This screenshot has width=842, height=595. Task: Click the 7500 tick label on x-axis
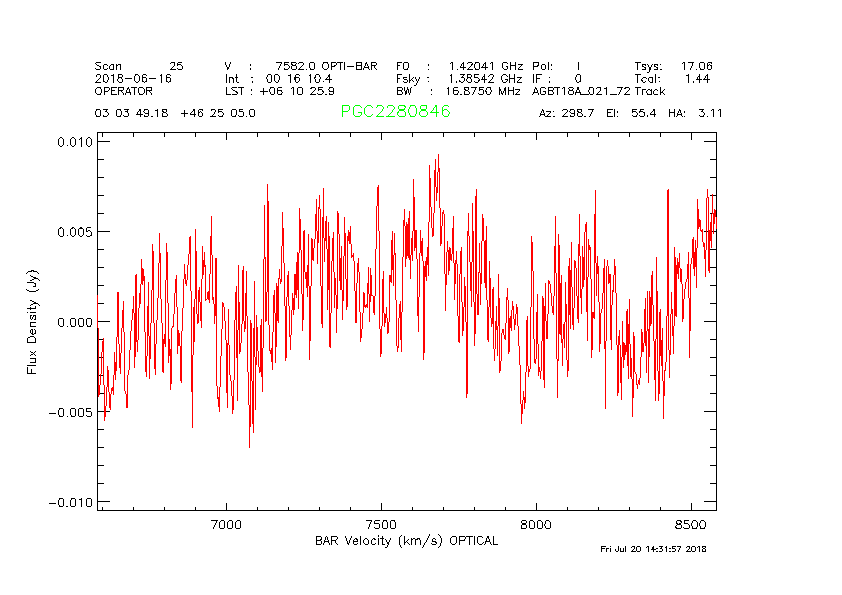coord(382,524)
